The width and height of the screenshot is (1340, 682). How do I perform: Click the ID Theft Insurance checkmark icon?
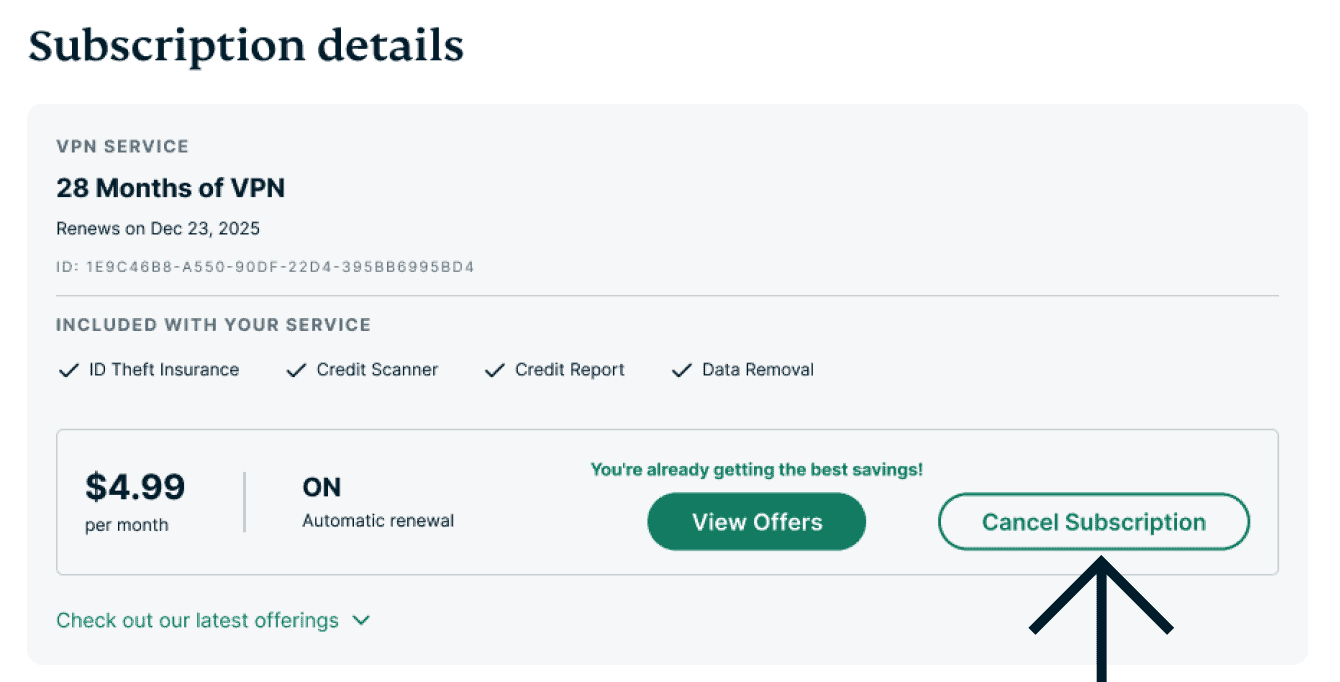point(68,371)
